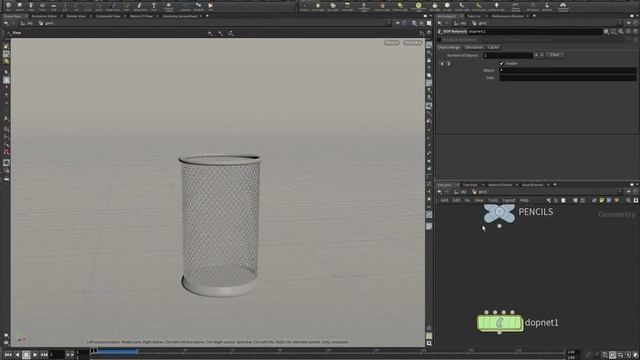The image size is (640, 360).
Task: Switch to Animation Editor tab
Action: [44, 16]
